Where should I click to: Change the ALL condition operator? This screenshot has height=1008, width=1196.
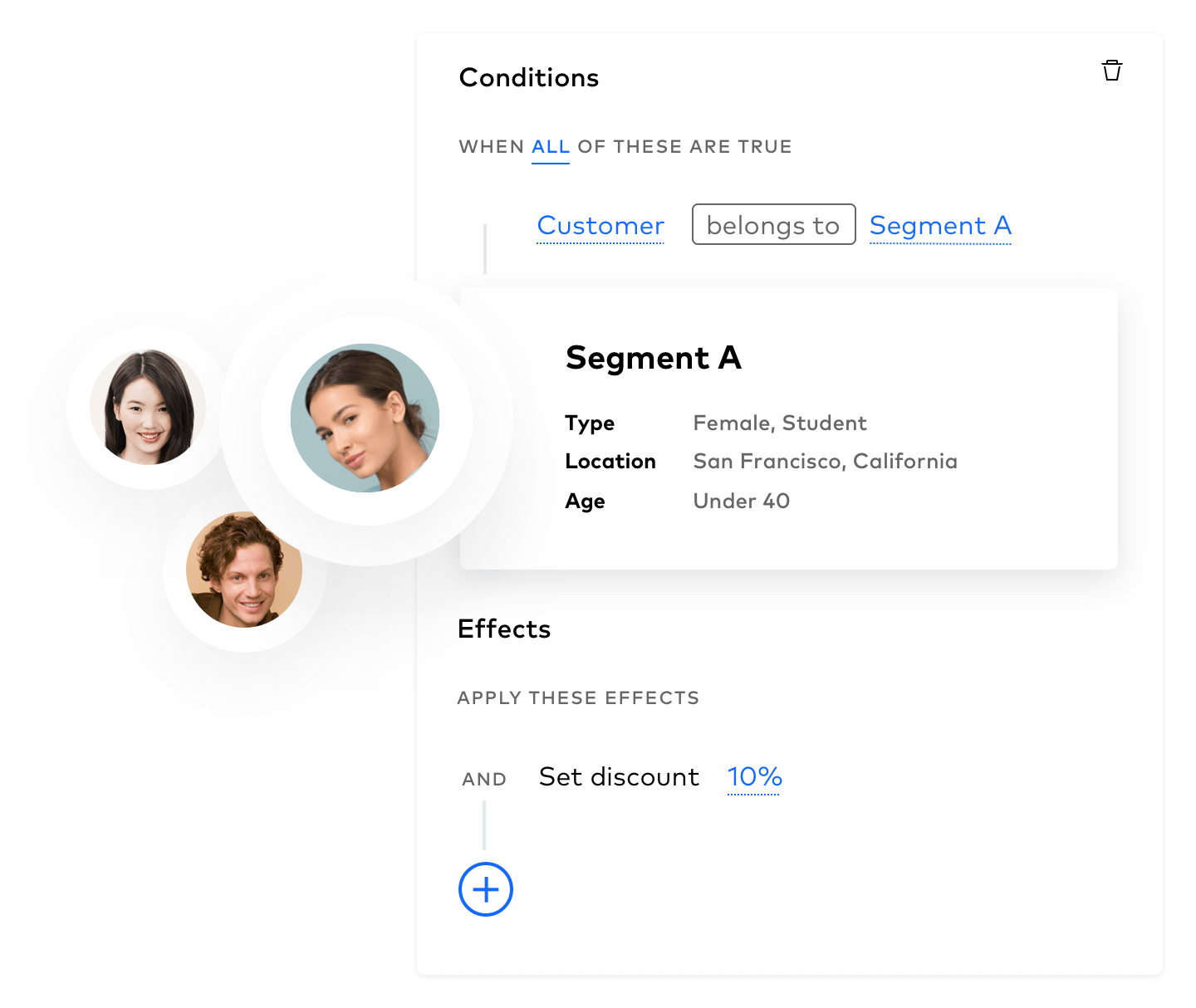click(551, 148)
